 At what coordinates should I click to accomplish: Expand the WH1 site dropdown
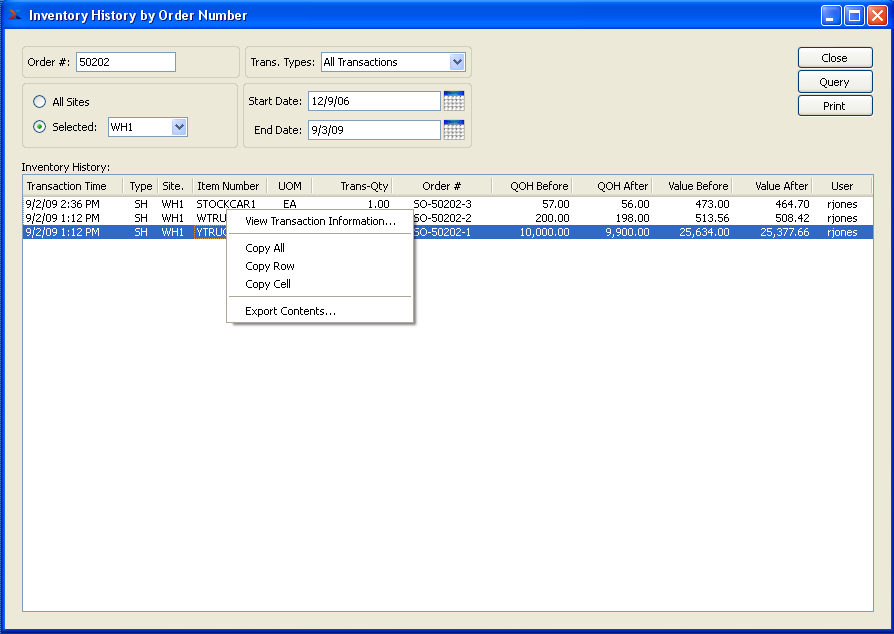pyautogui.click(x=179, y=127)
